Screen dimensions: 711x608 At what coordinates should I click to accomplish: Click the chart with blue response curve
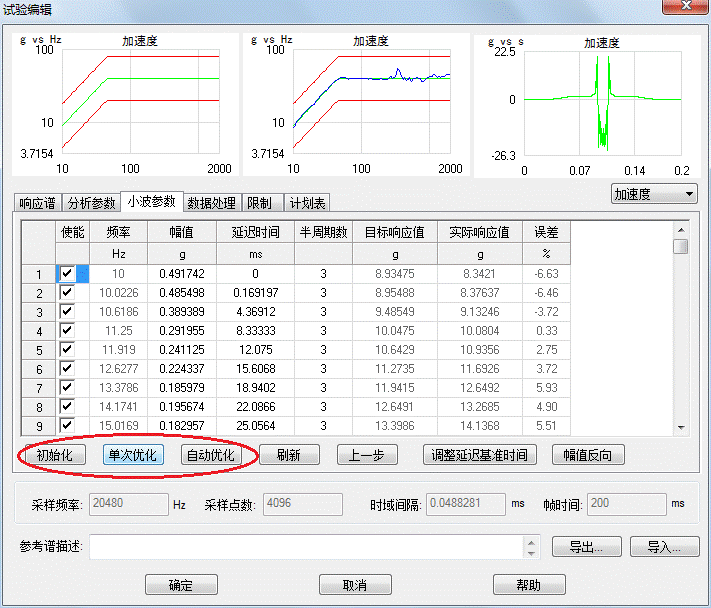356,105
